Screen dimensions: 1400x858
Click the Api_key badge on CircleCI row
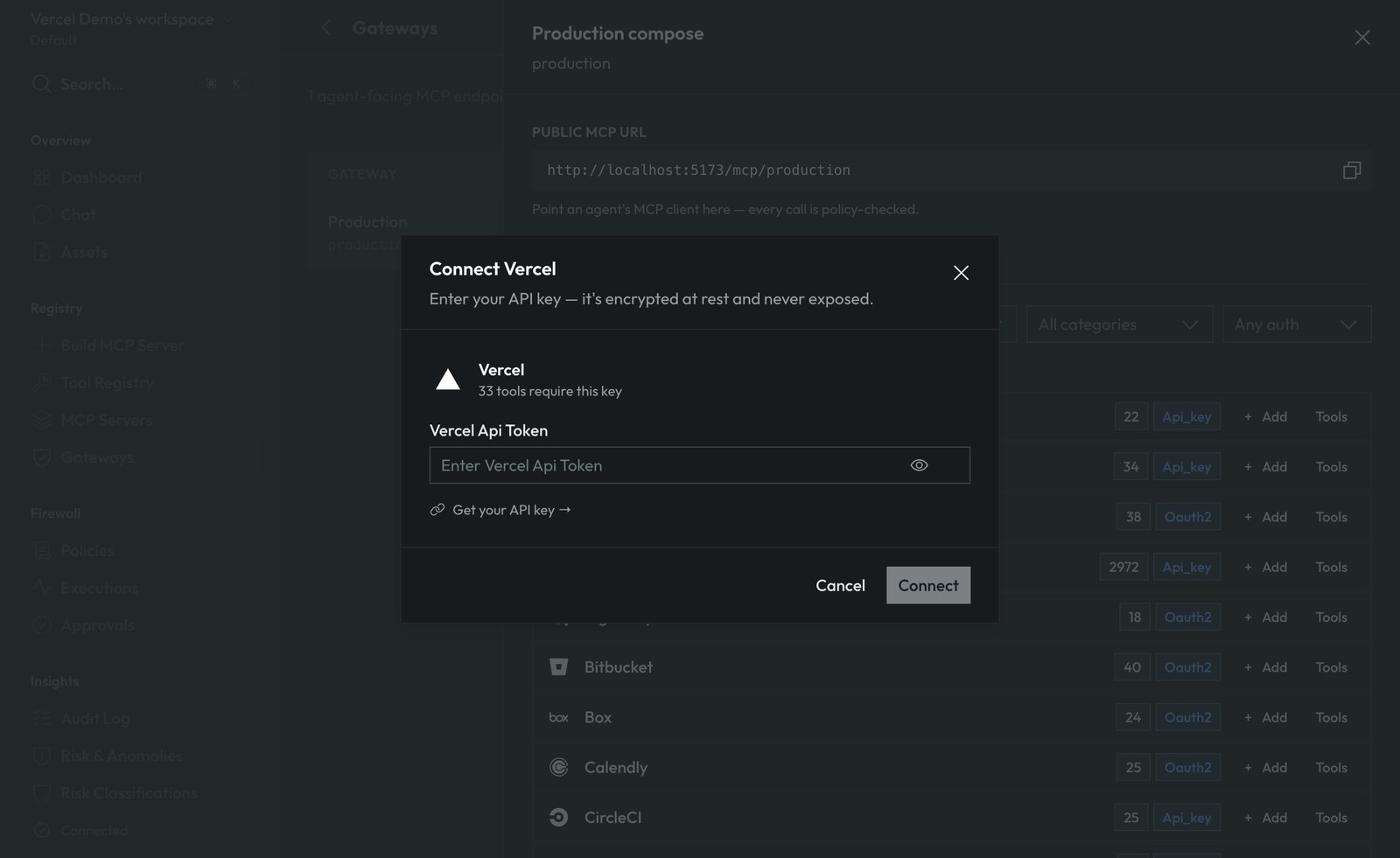[1186, 818]
